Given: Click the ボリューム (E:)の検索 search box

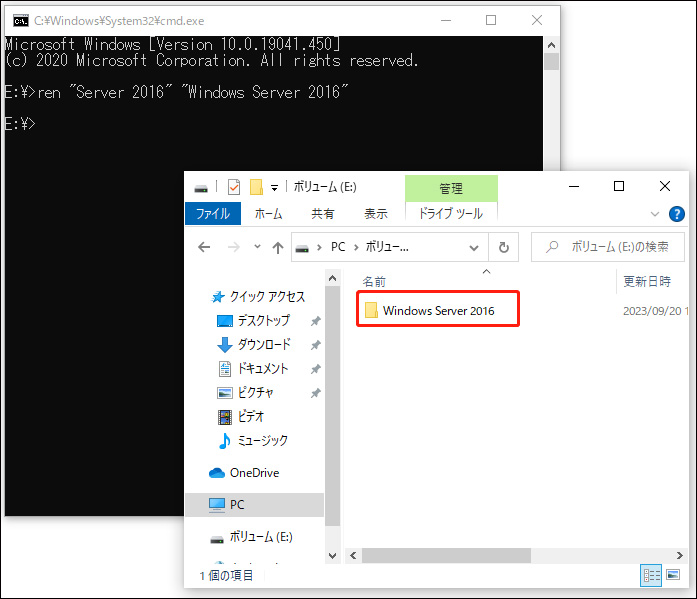Looking at the screenshot, I should pyautogui.click(x=608, y=247).
